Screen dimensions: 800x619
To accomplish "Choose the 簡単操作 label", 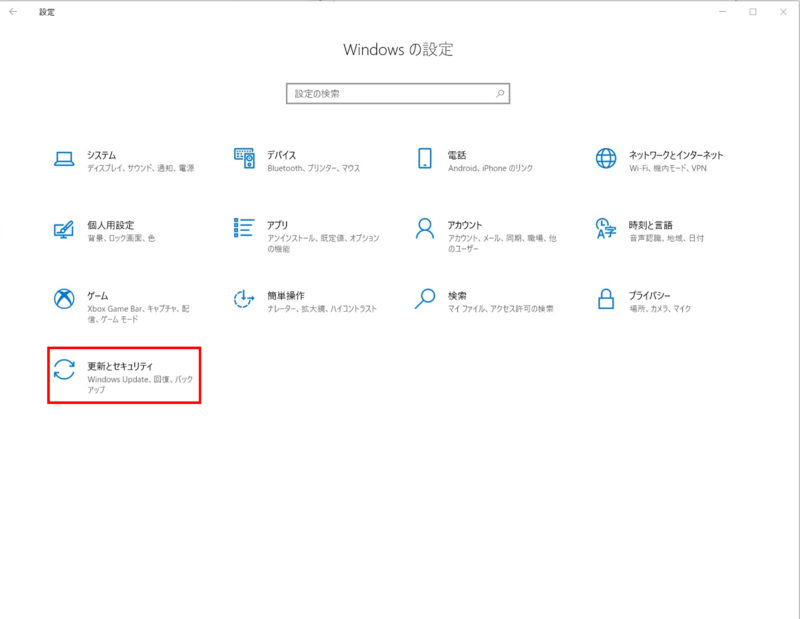I will pyautogui.click(x=286, y=295).
